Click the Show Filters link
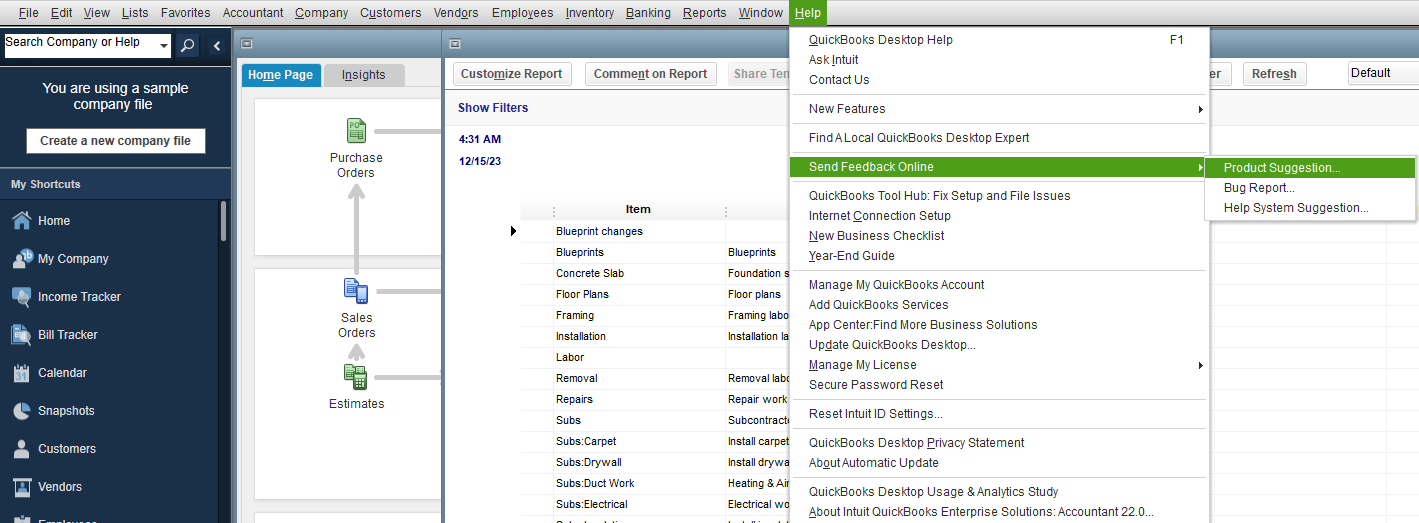1419x523 pixels. point(493,108)
